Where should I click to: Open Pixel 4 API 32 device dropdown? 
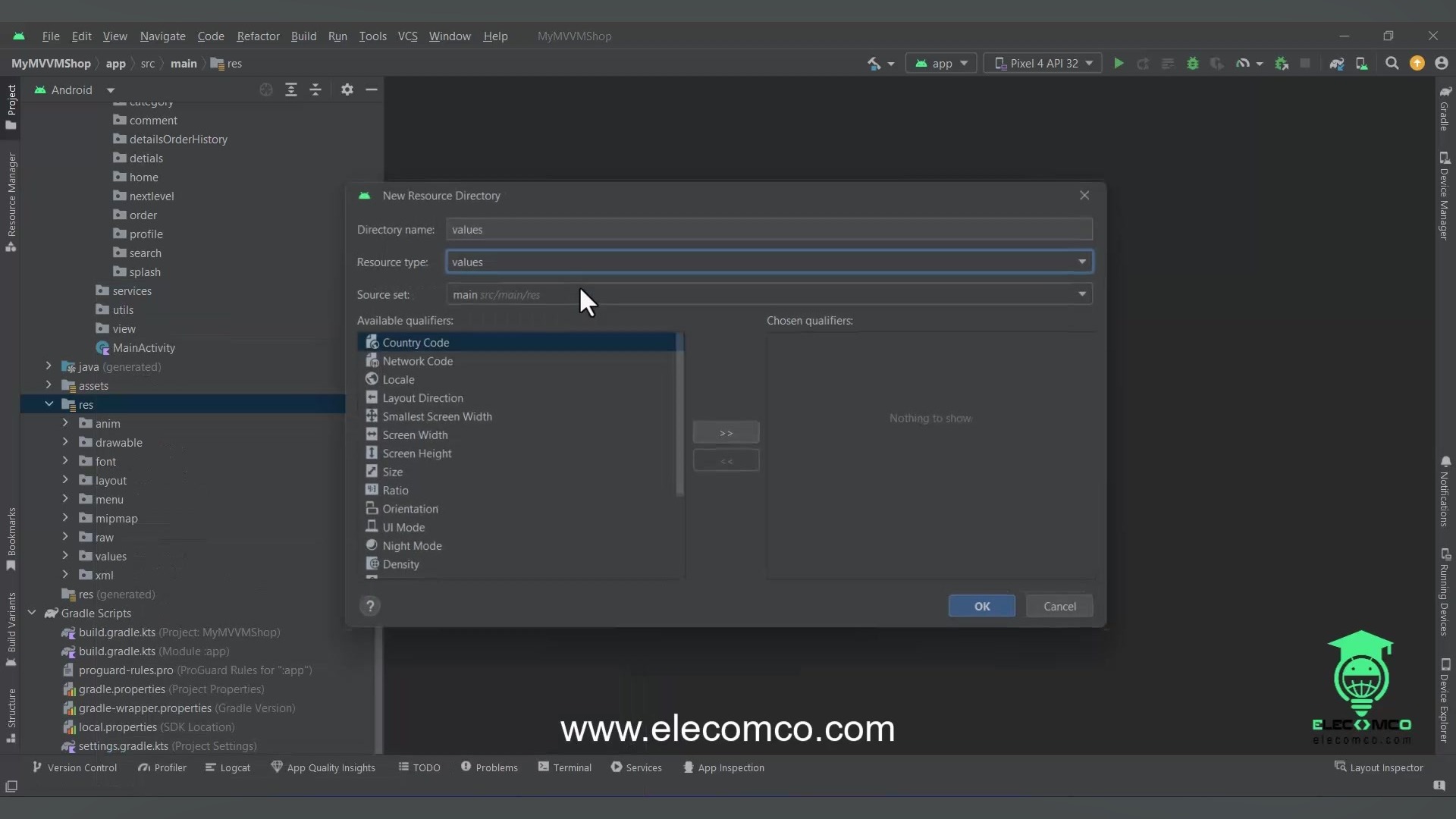coord(1043,64)
